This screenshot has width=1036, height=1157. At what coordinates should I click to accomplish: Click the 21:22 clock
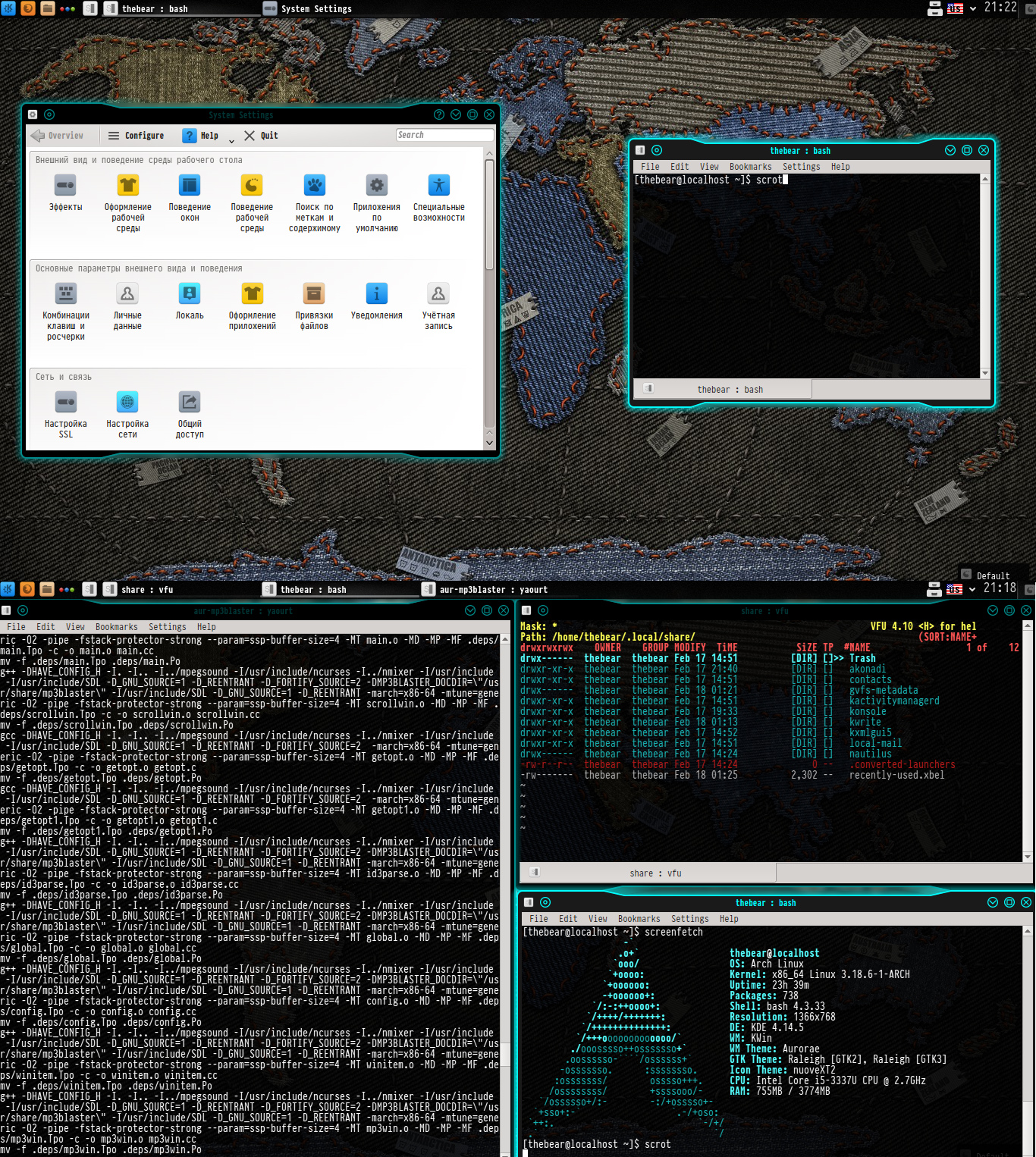point(1000,8)
